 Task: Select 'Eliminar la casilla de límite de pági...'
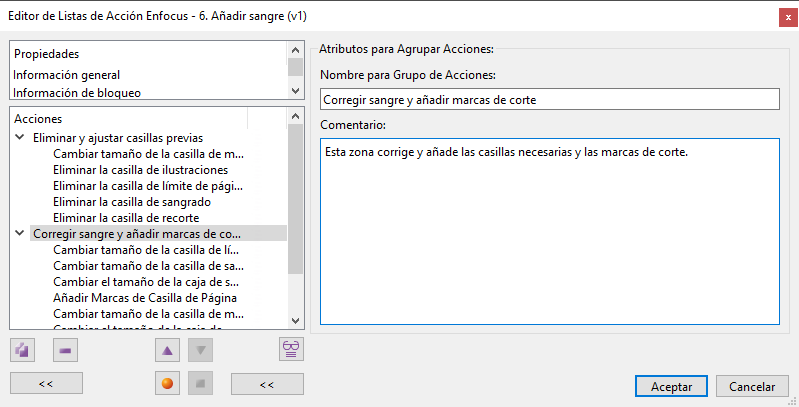coord(148,186)
